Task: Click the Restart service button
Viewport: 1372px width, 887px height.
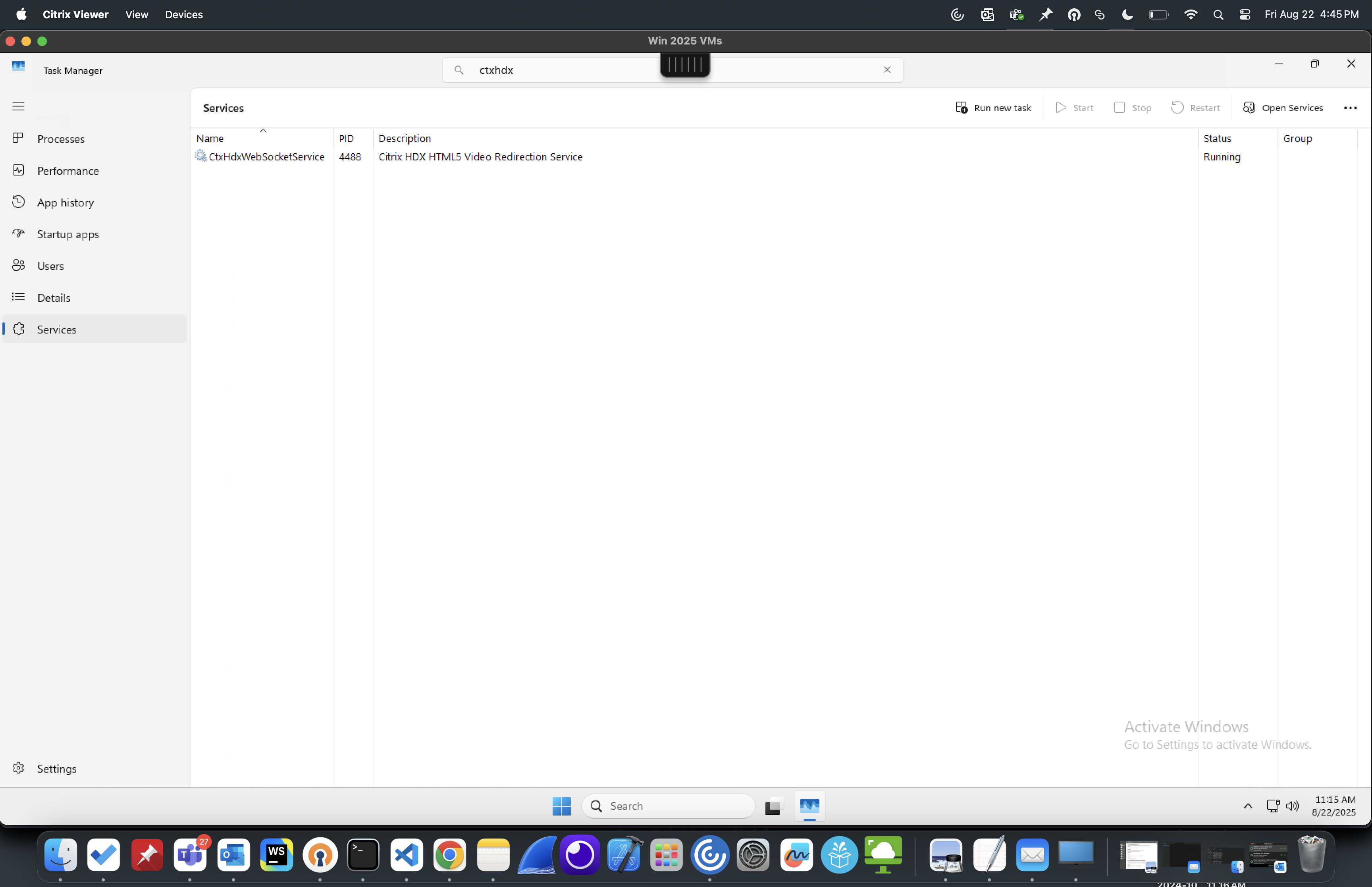Action: (x=1195, y=108)
